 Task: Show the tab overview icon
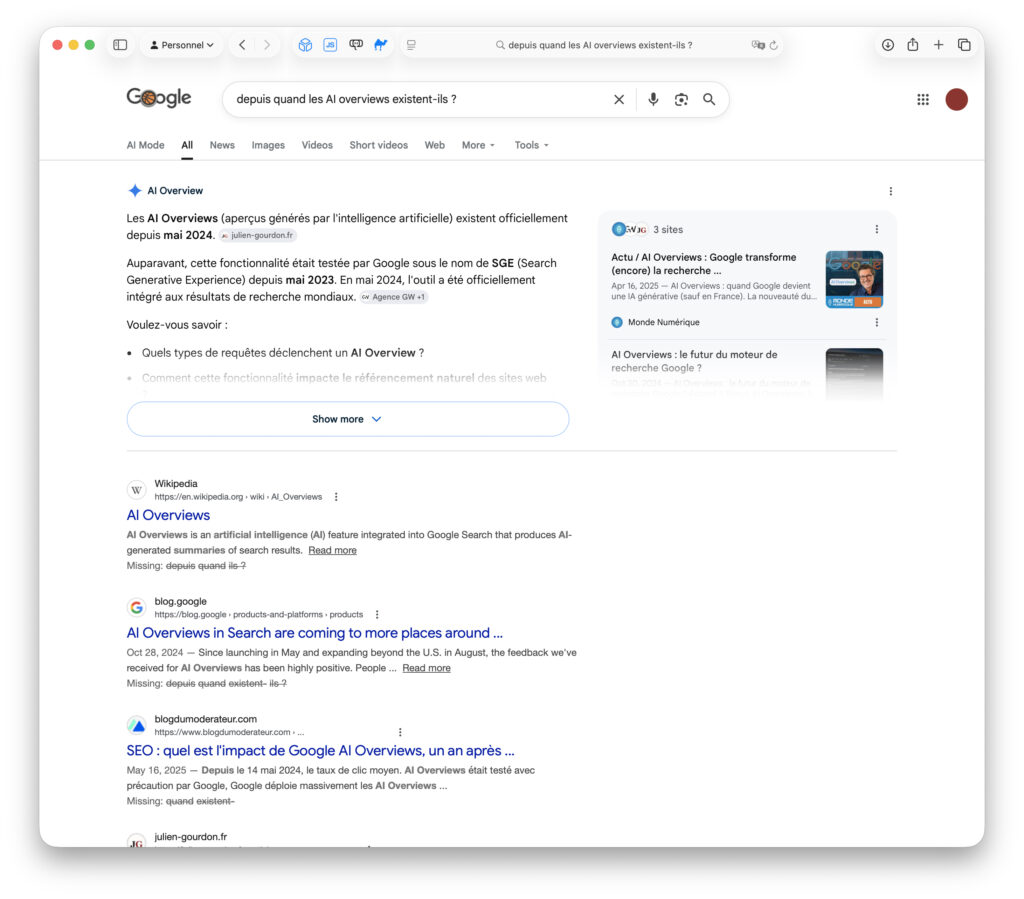(x=964, y=45)
